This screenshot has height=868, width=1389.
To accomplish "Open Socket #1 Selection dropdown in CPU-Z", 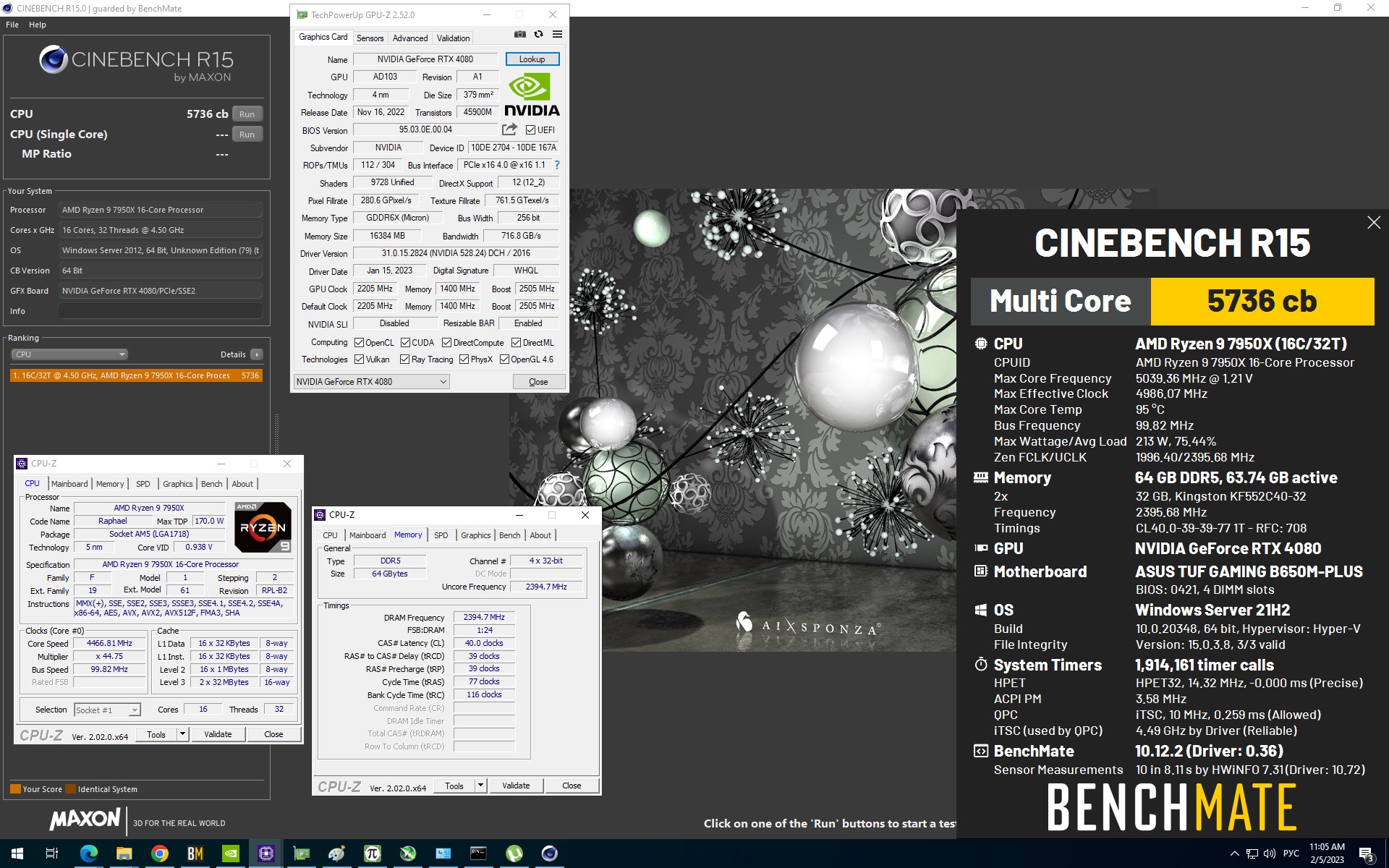I will click(107, 710).
